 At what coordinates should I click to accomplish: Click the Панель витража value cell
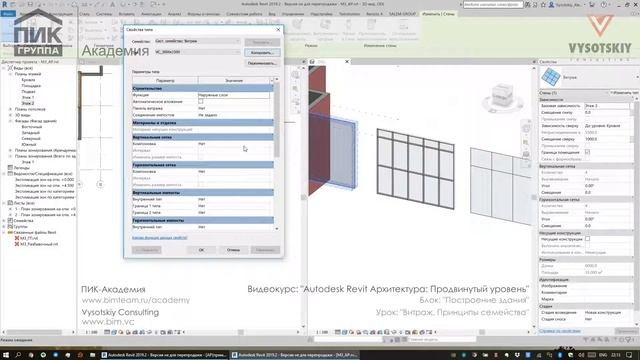(x=233, y=108)
